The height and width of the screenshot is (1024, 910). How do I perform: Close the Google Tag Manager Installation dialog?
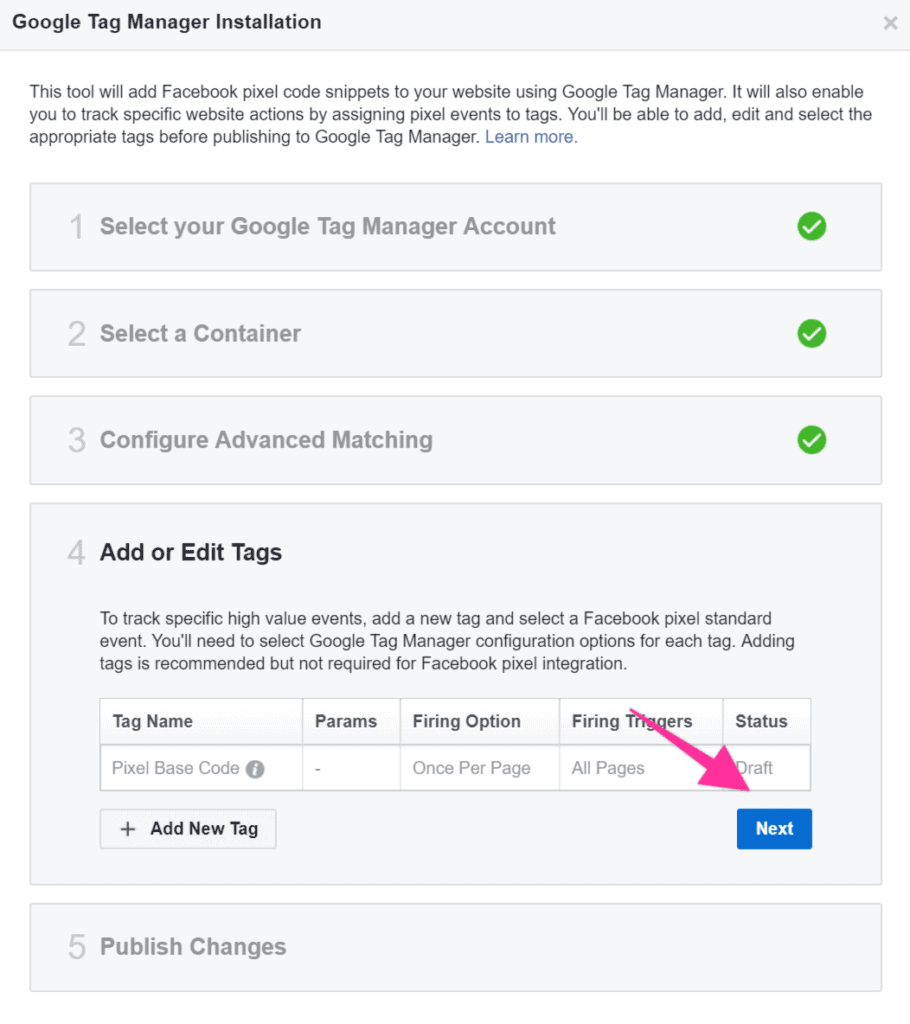pyautogui.click(x=890, y=24)
